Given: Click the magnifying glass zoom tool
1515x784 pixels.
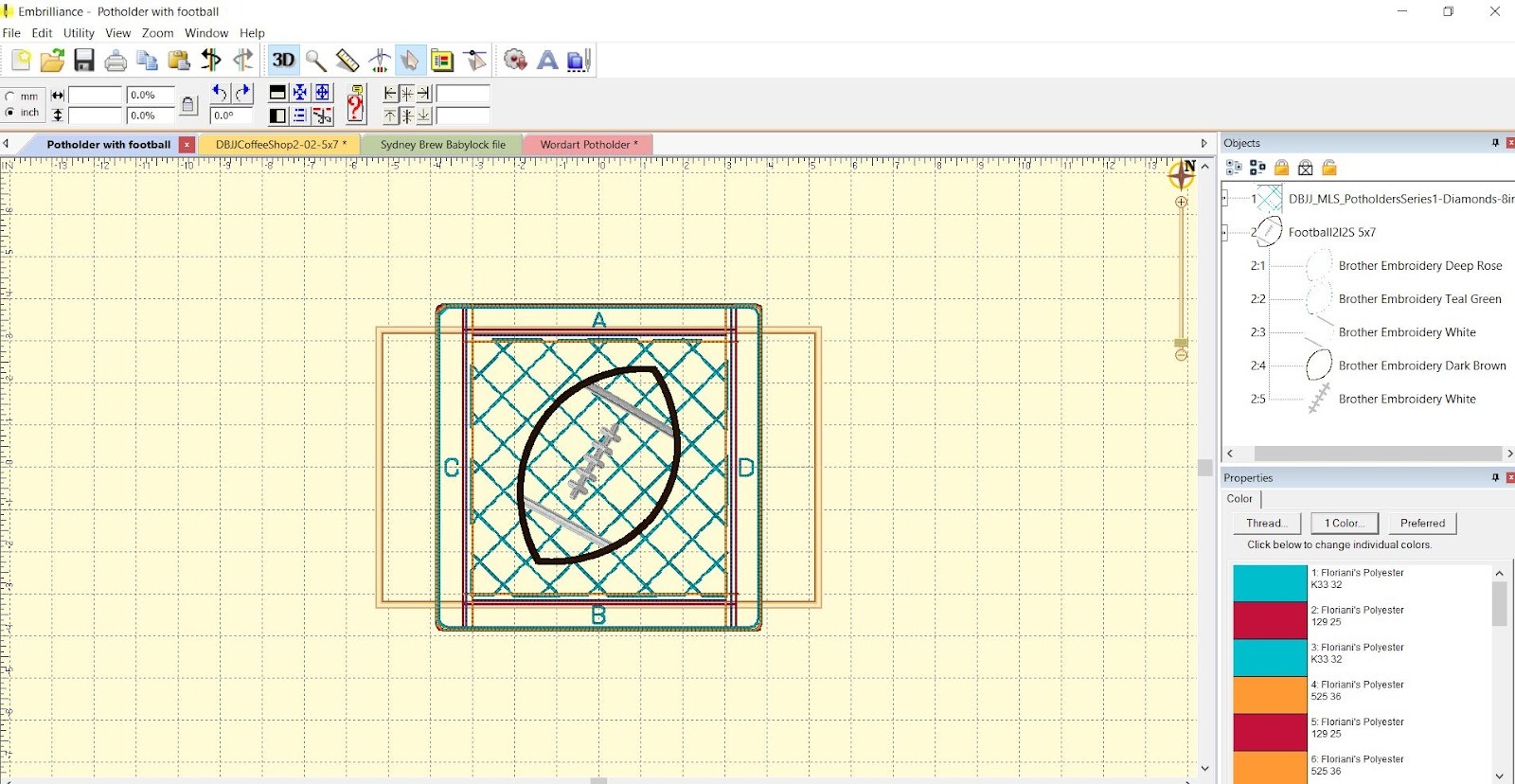Looking at the screenshot, I should tap(315, 61).
